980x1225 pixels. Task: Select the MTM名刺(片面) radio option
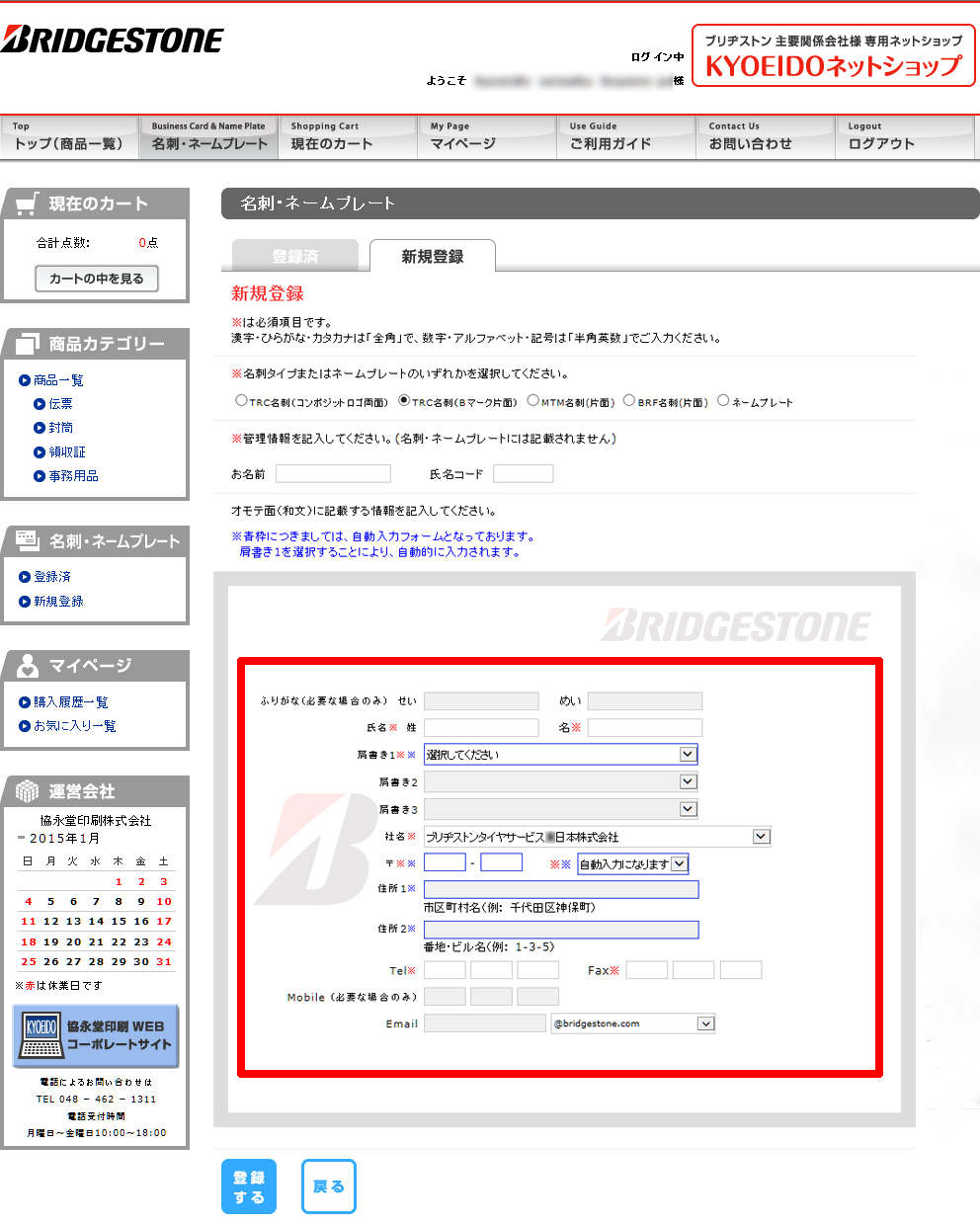click(x=533, y=400)
